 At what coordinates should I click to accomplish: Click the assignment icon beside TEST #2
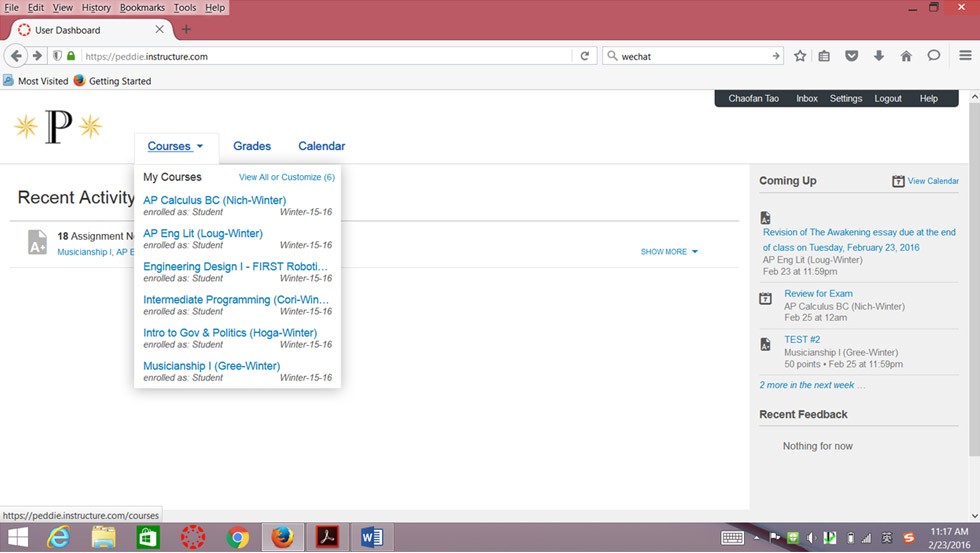click(765, 344)
